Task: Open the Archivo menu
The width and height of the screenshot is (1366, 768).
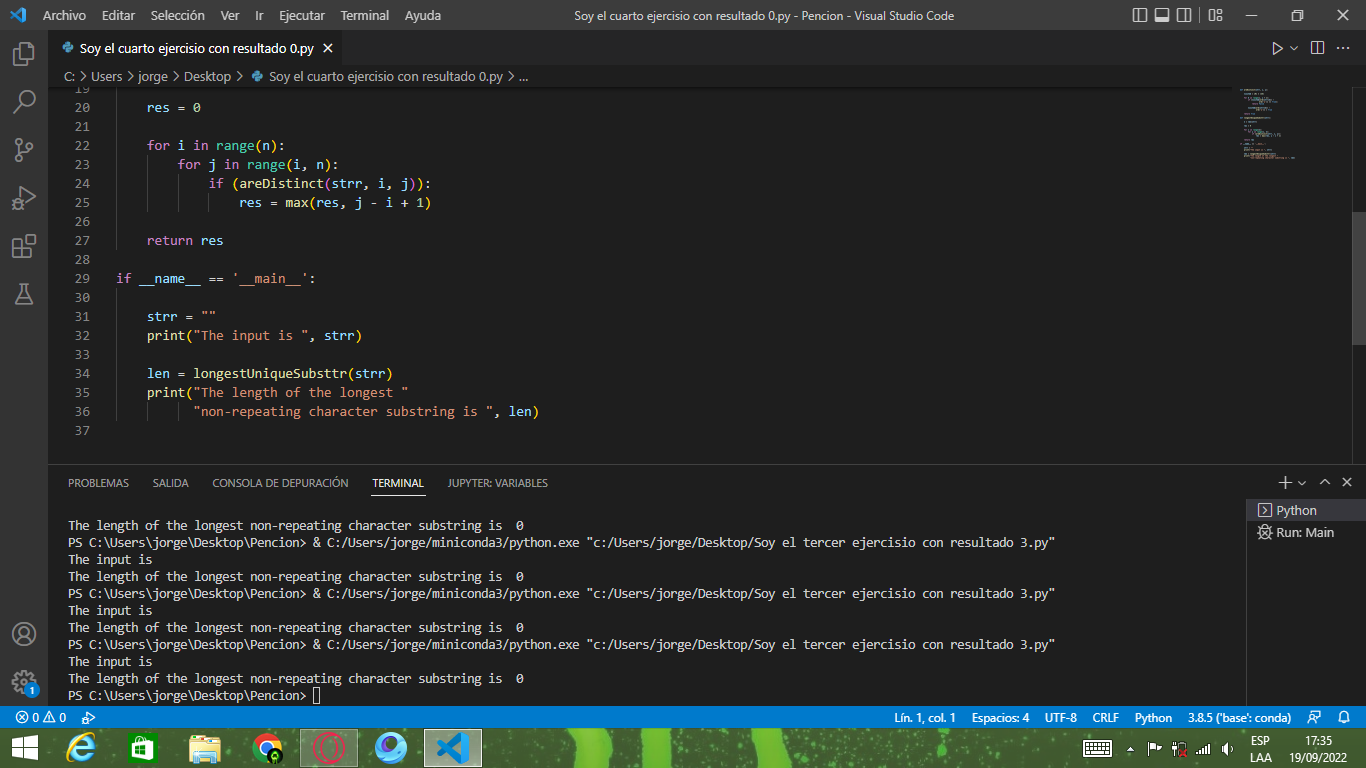Action: (x=64, y=15)
